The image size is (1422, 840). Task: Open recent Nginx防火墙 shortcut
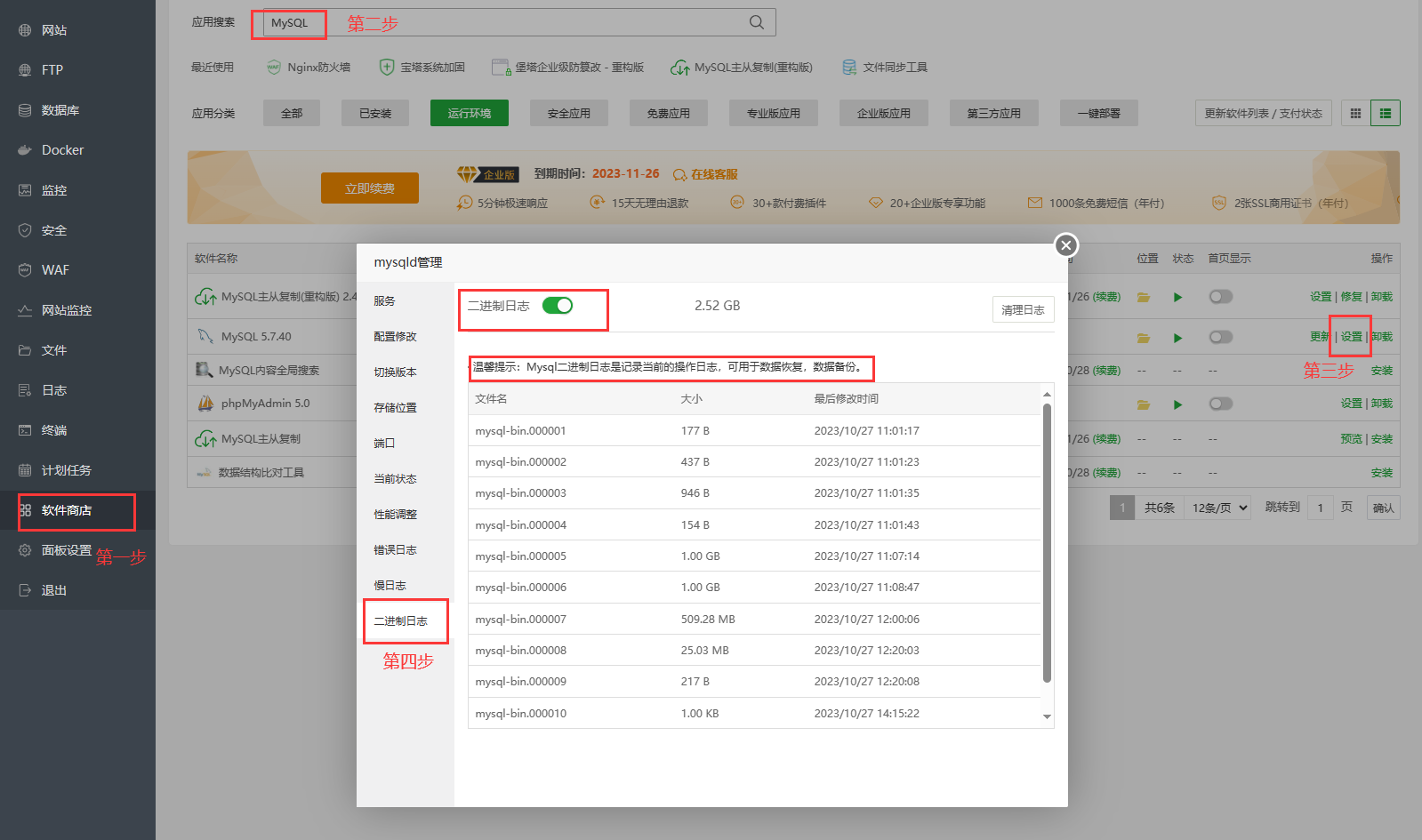[309, 68]
